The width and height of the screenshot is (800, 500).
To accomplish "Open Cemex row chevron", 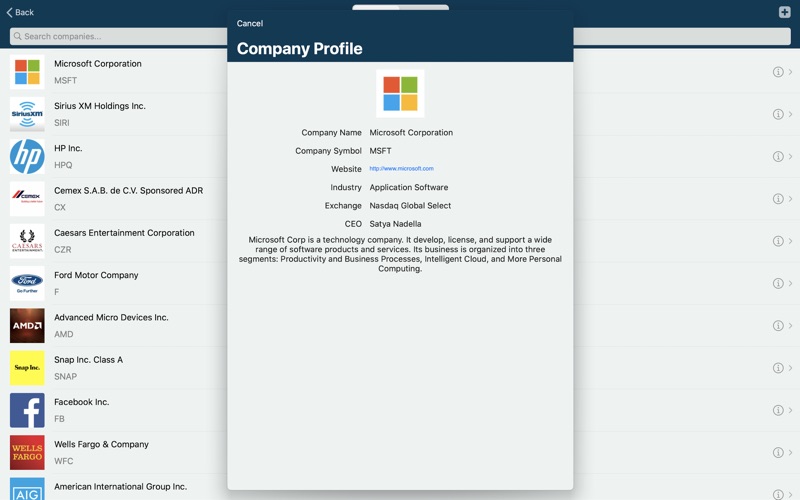I will (x=790, y=199).
